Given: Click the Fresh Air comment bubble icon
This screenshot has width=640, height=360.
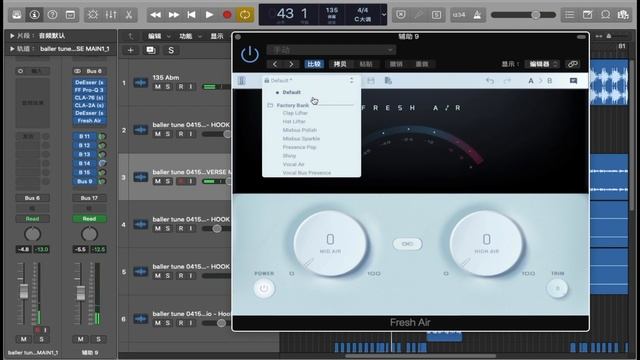Looking at the screenshot, I should tap(573, 81).
